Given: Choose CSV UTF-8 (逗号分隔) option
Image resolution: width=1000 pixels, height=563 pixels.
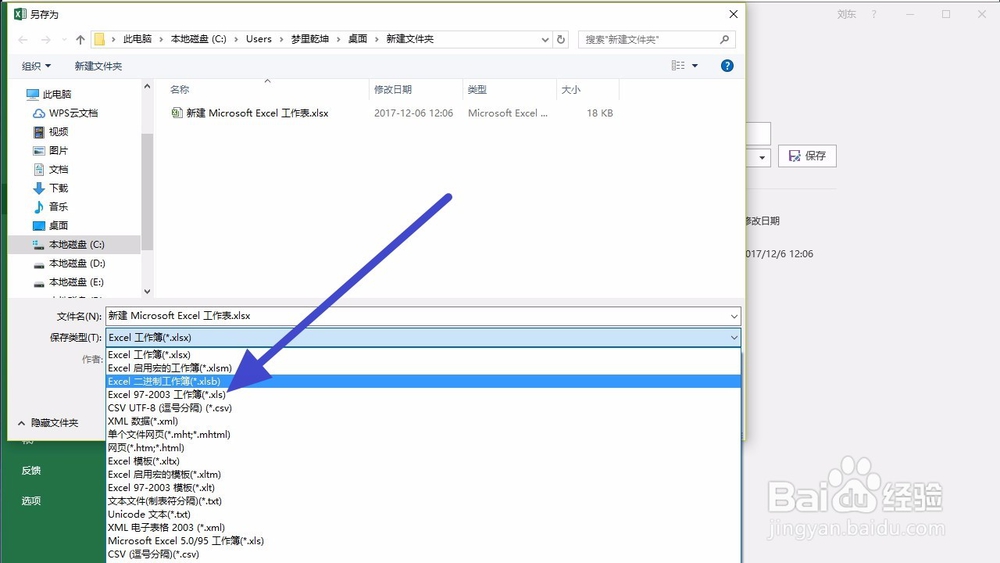Looking at the screenshot, I should tap(423, 408).
